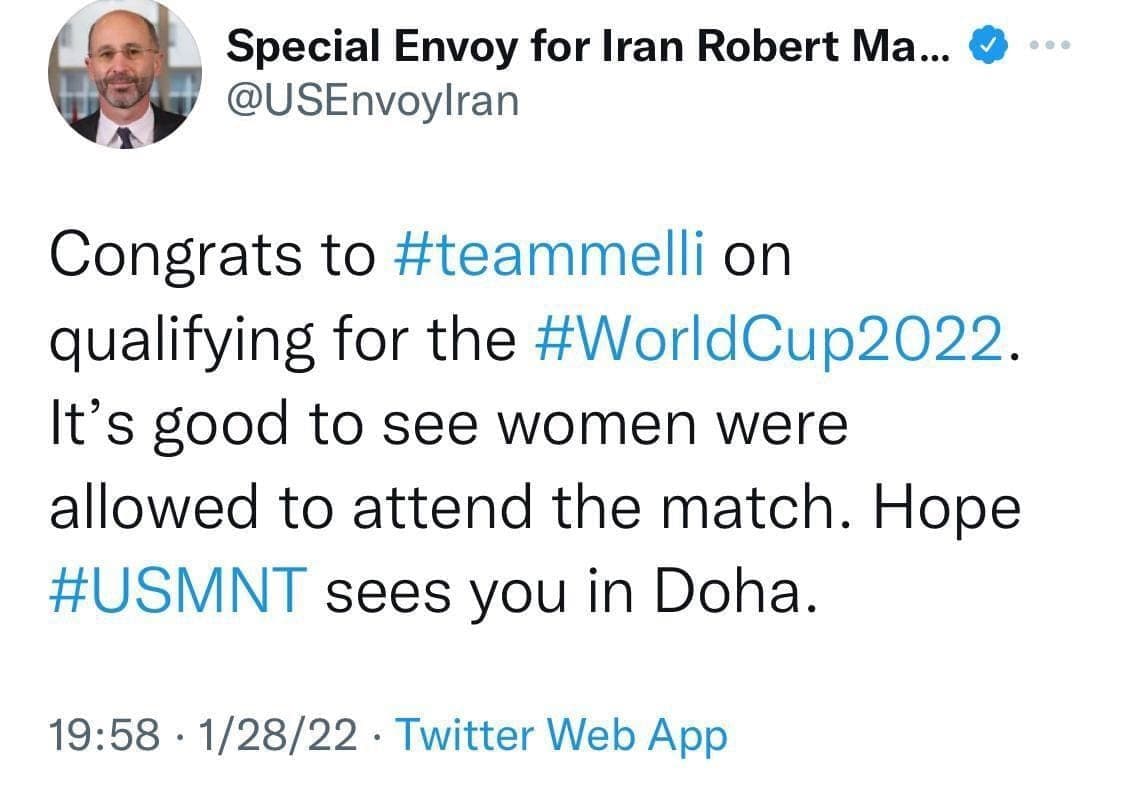Open the @USEnvoyIran handle profile
1125x798 pixels.
coord(373,100)
